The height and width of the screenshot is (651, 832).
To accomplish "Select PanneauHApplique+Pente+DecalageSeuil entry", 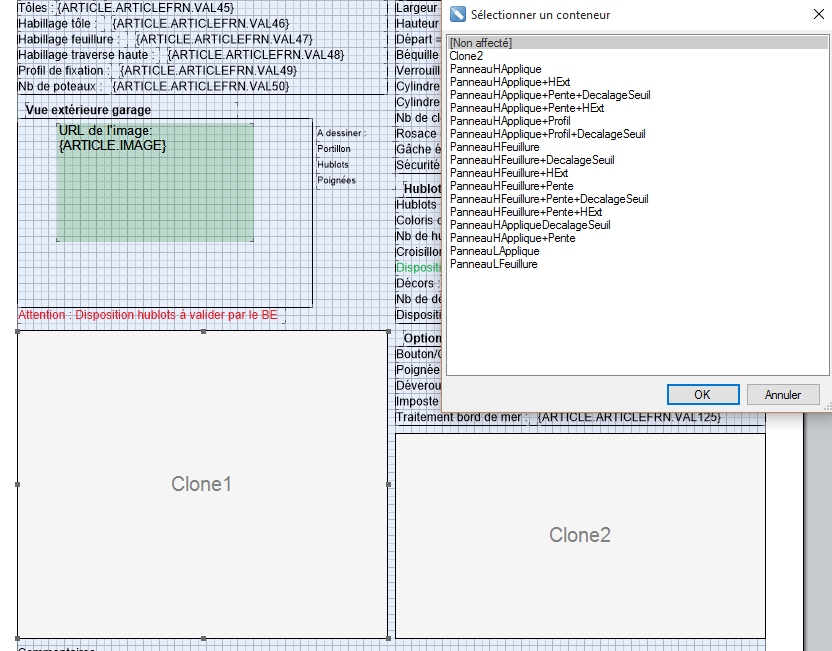I will pyautogui.click(x=550, y=95).
